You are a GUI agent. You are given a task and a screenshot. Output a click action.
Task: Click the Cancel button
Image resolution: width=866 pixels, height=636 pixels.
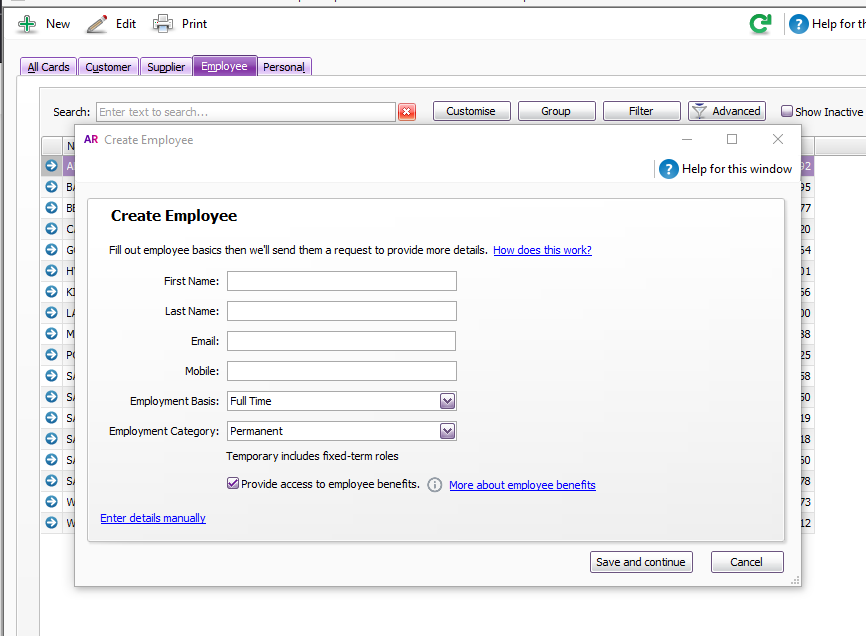click(x=746, y=562)
